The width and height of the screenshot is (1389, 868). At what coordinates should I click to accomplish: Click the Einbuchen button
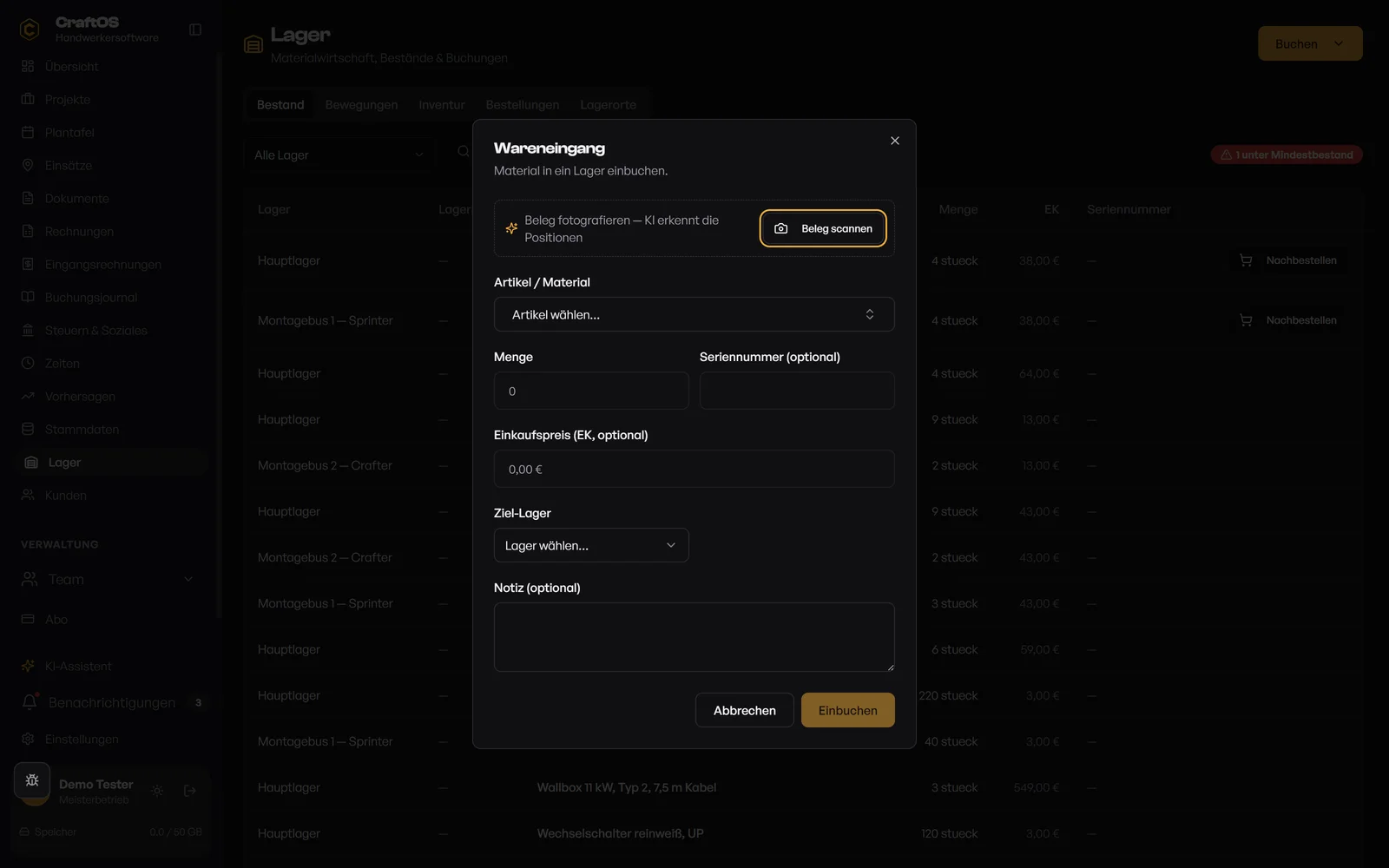point(848,710)
